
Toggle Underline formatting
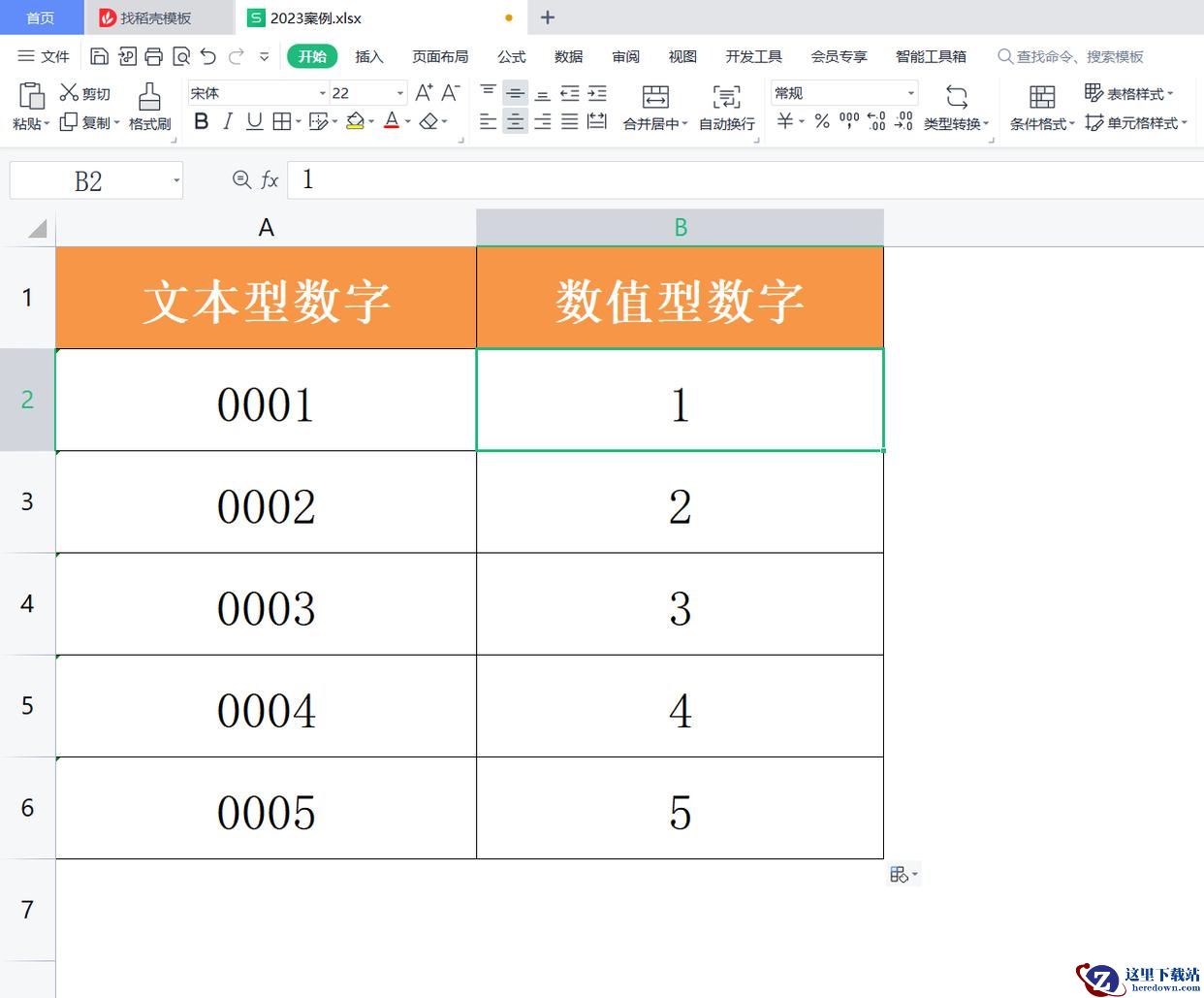click(254, 121)
